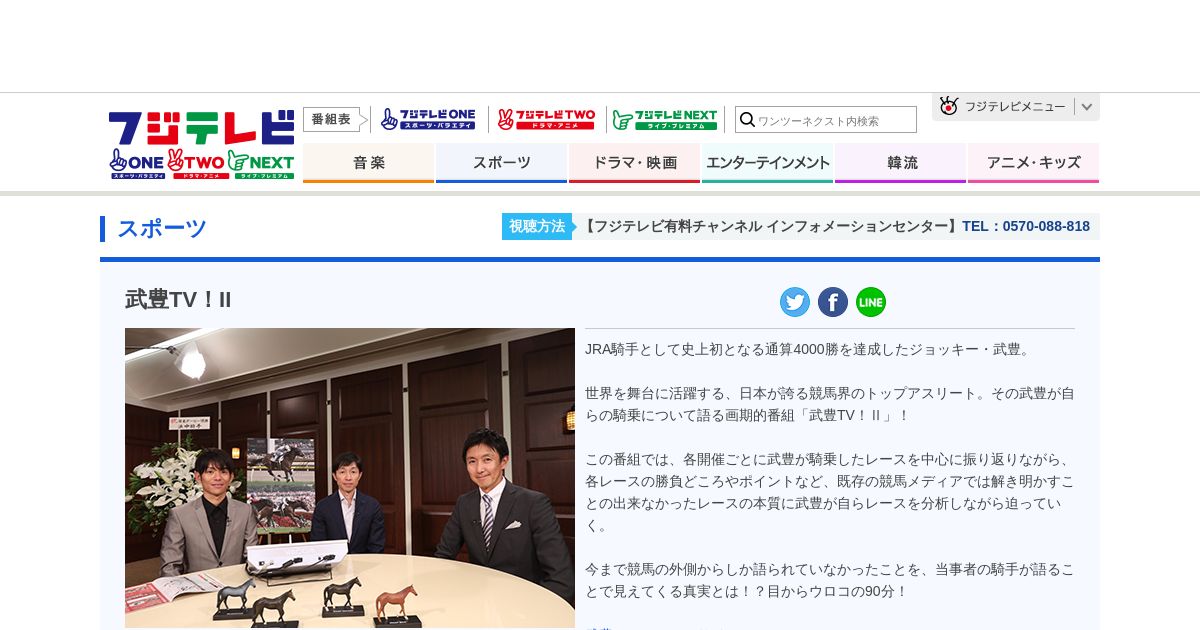Screen dimensions: 1200x630
Task: Expand the フジテレビメニュー dropdown arrow
Action: (x=1087, y=107)
